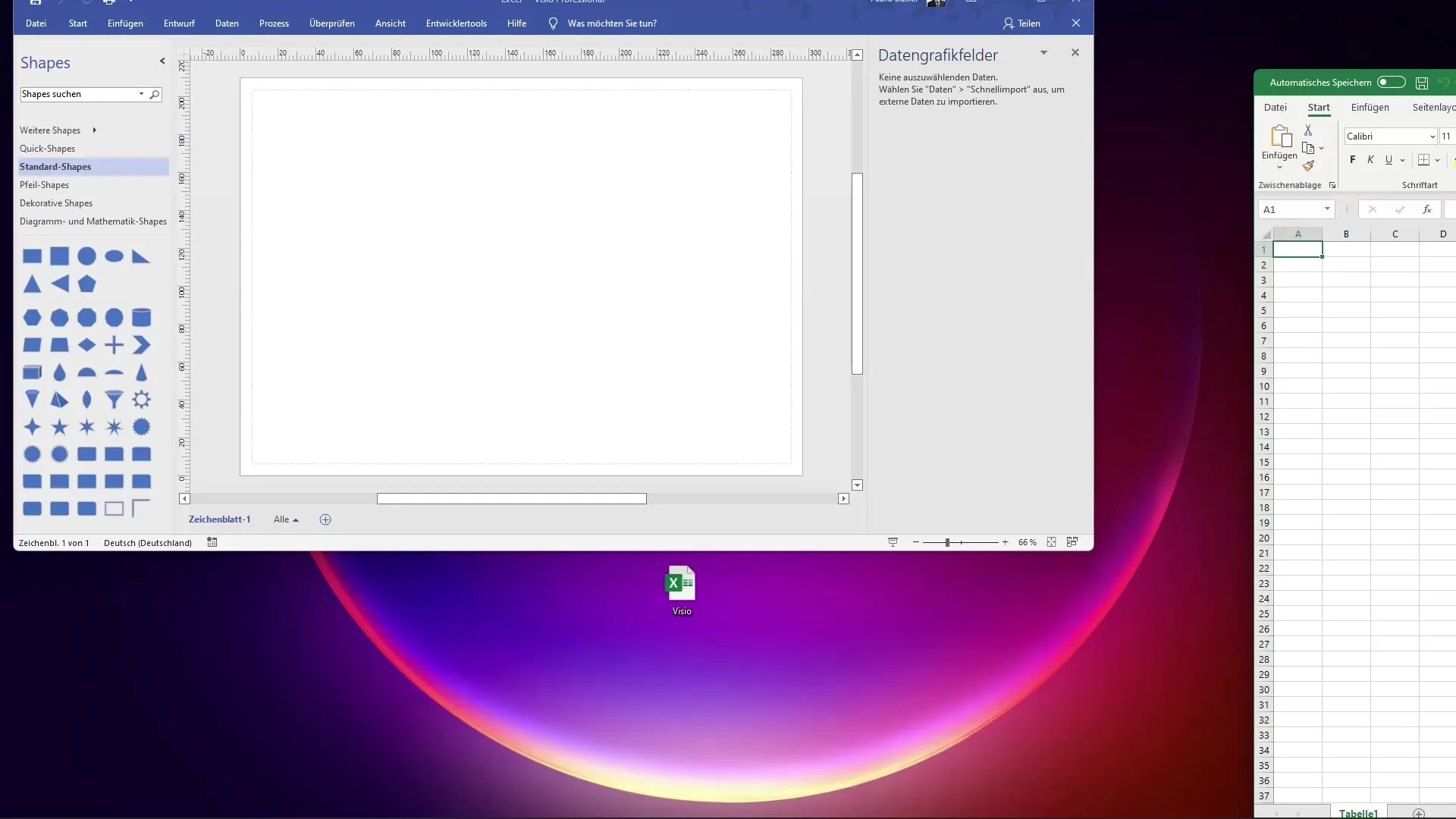Switch to the Zeichenblatt-1 page tab

219,519
